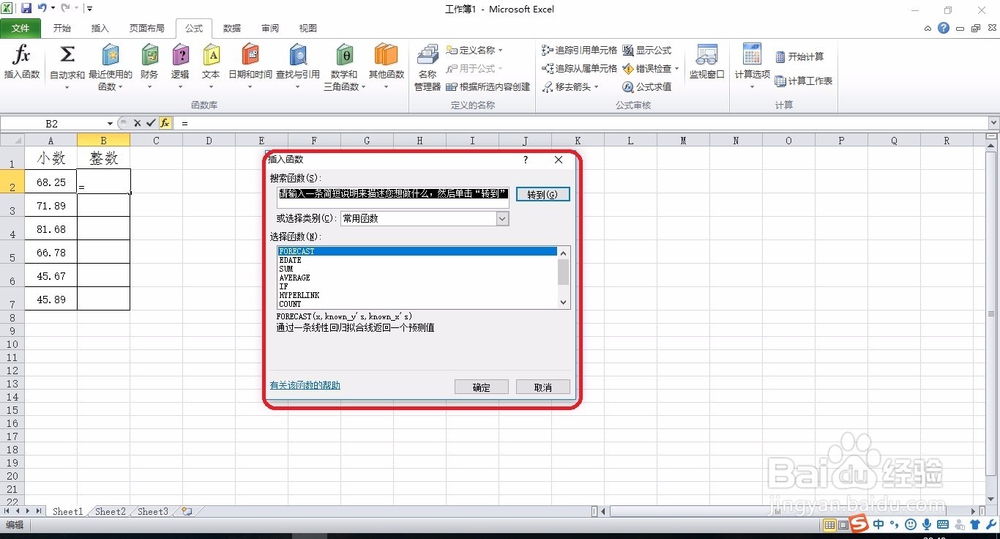
Task: Click Trace Dependents (追踪从属单元格)
Action: 578,68
